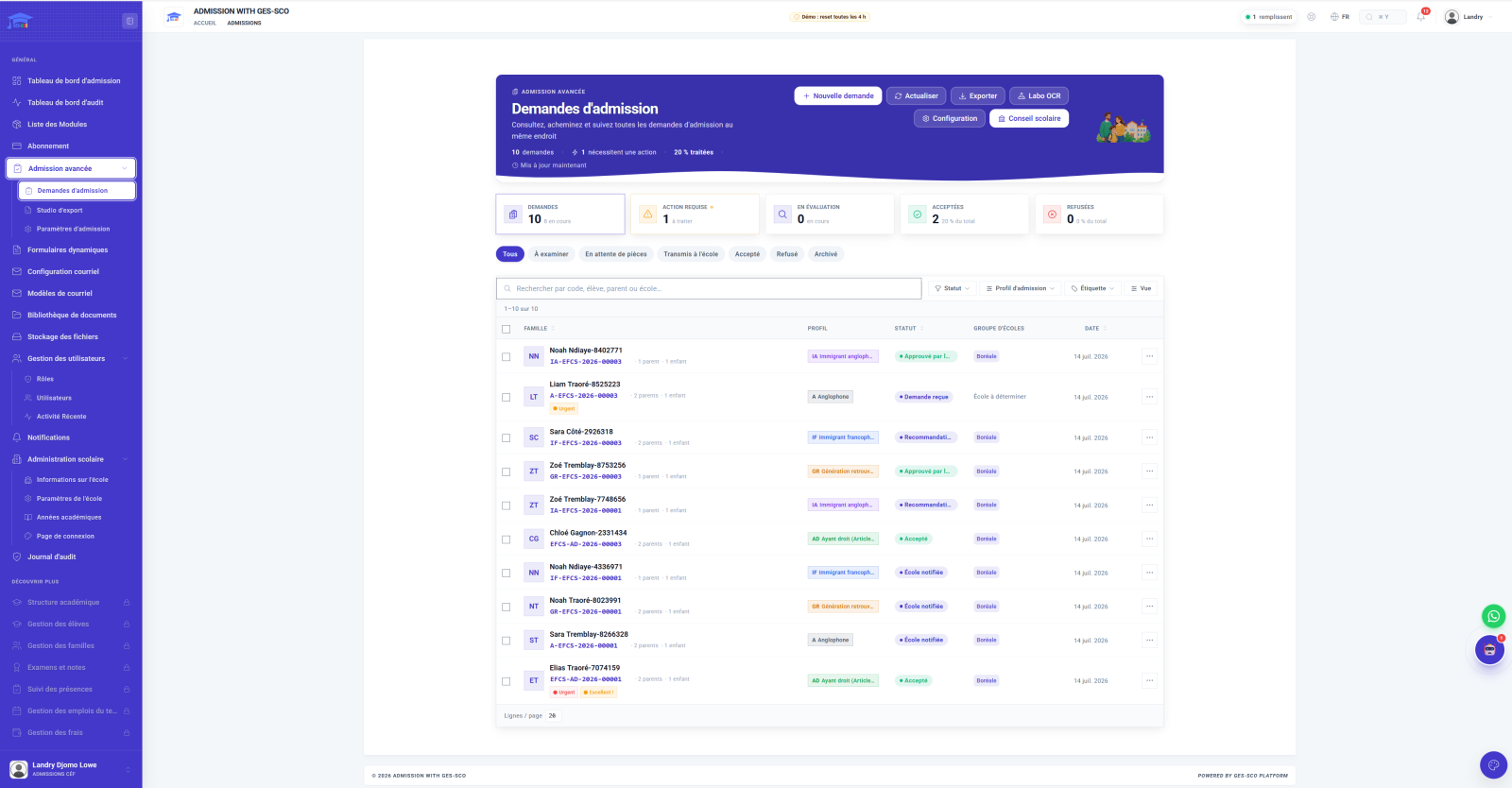Click the Demandes documents card icon

(x=513, y=214)
